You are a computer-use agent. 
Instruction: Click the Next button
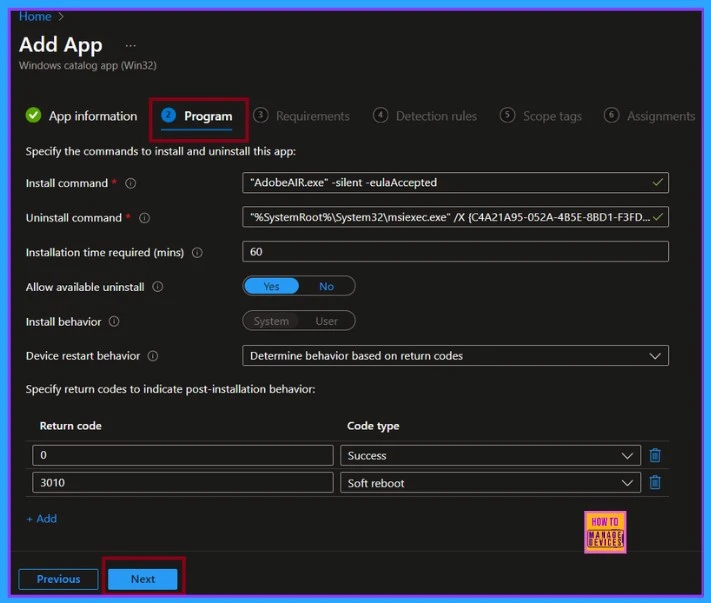(x=143, y=579)
